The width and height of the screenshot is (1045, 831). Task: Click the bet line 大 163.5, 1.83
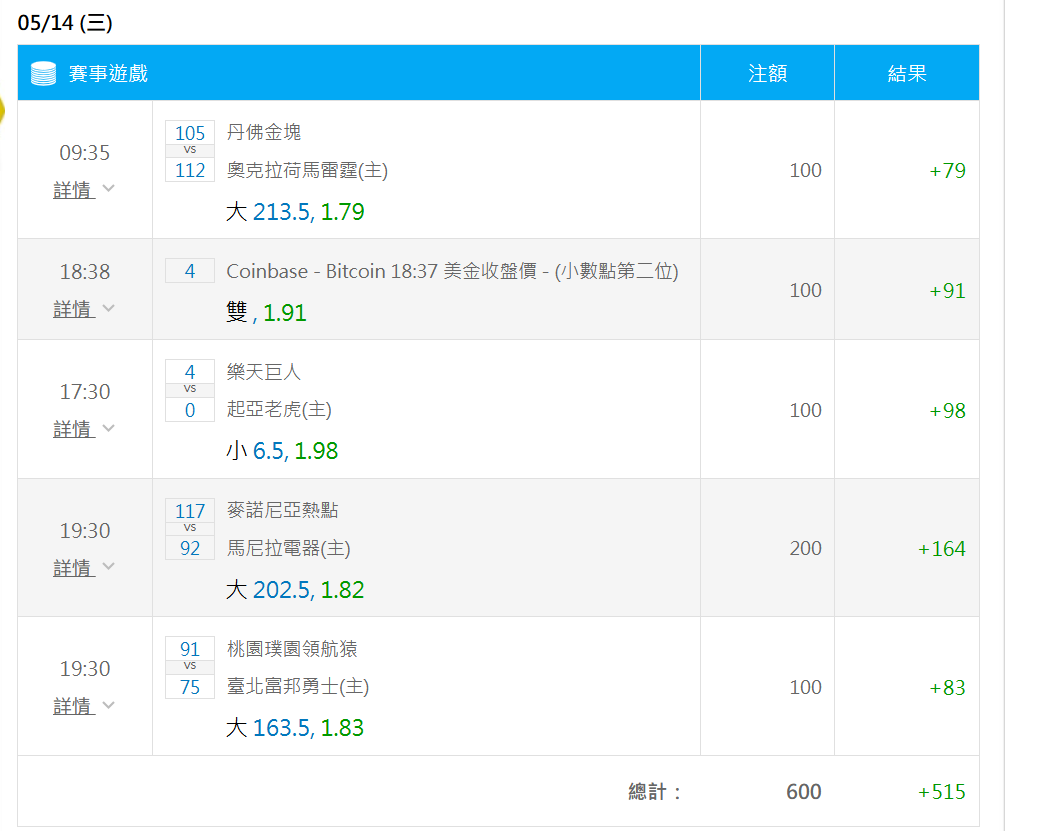(x=295, y=728)
